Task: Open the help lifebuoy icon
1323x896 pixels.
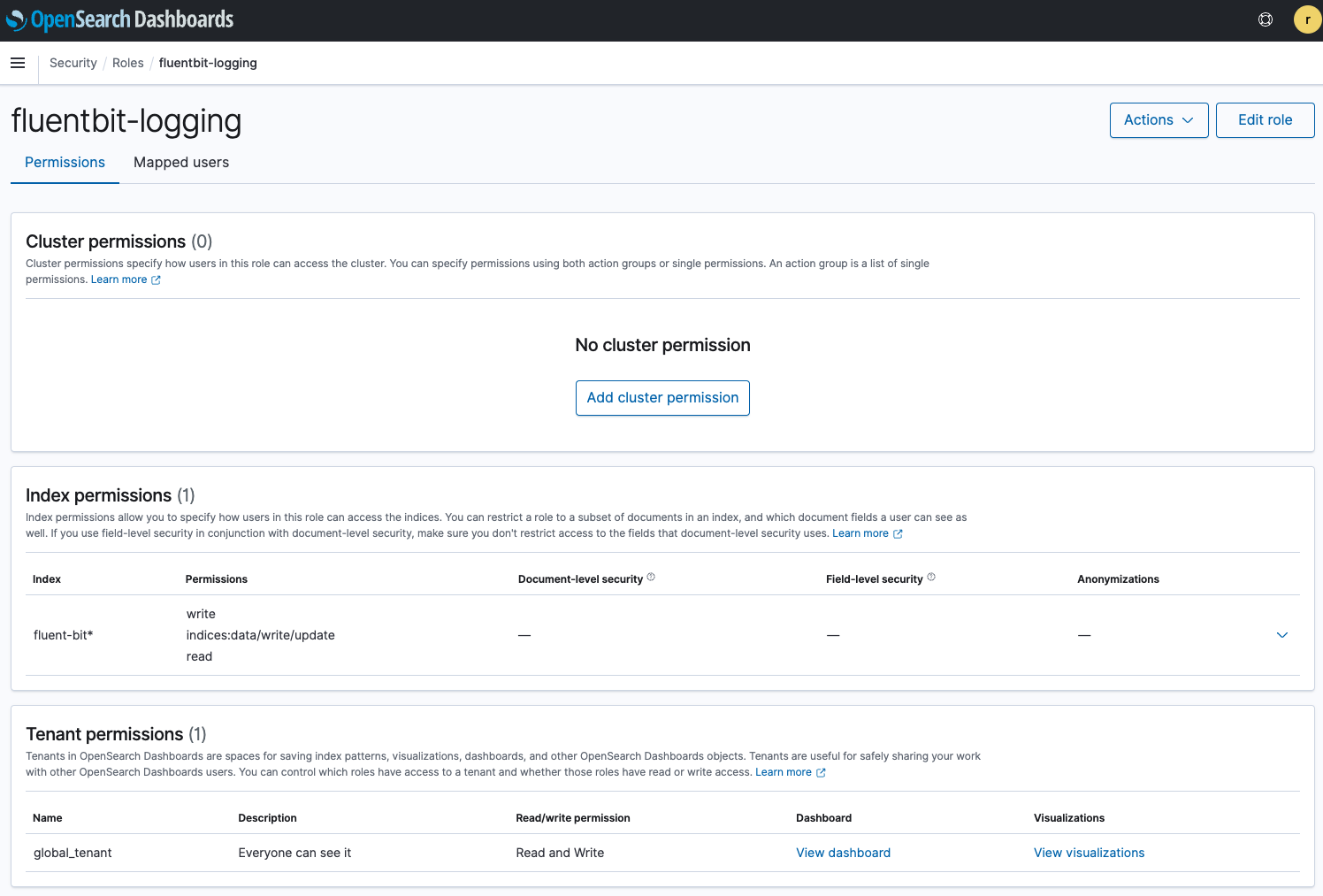Action: click(x=1266, y=19)
